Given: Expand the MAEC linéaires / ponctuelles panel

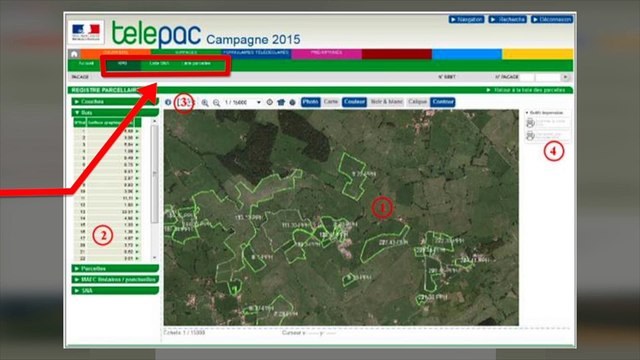Looking at the screenshot, I should pos(115,280).
